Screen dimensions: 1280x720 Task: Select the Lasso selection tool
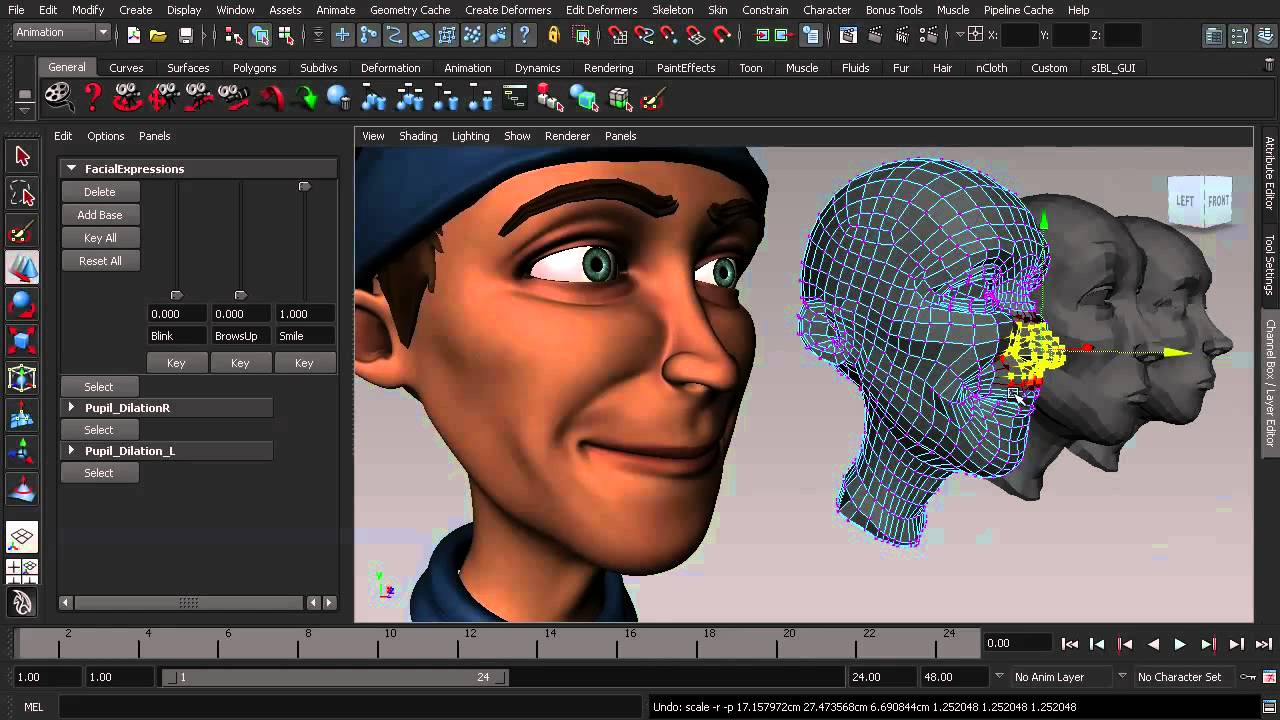[22, 194]
